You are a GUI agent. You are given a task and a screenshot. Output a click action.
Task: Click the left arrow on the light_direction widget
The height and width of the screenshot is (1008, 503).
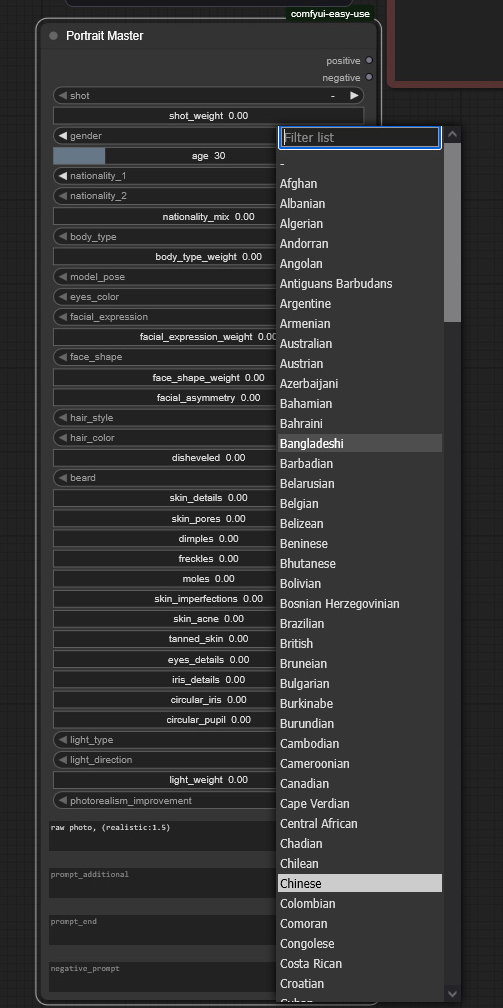[62, 760]
